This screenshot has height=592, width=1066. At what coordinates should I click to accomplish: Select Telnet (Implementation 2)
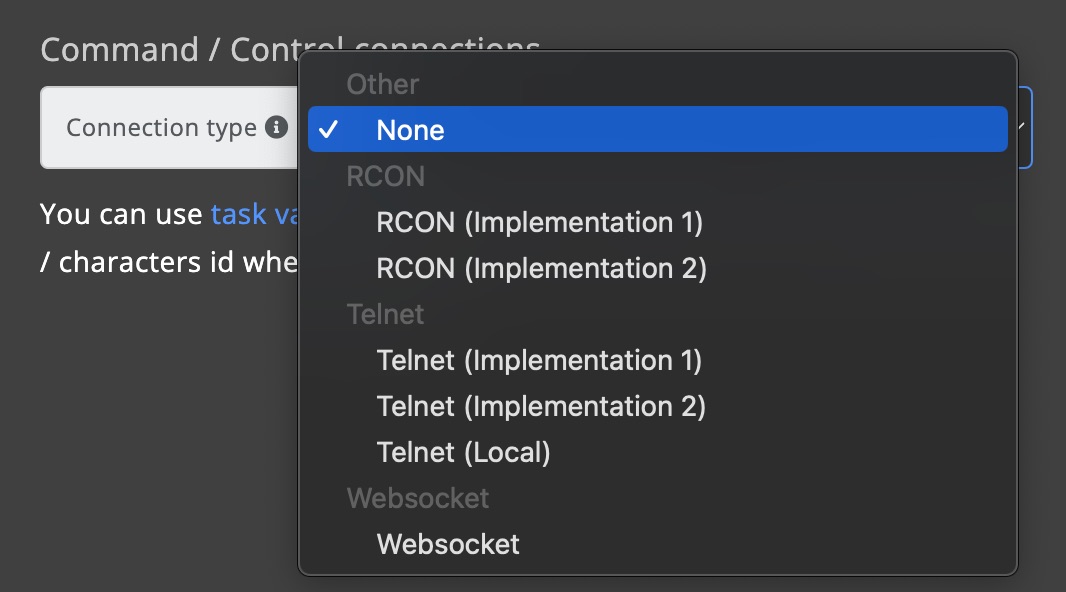point(541,406)
